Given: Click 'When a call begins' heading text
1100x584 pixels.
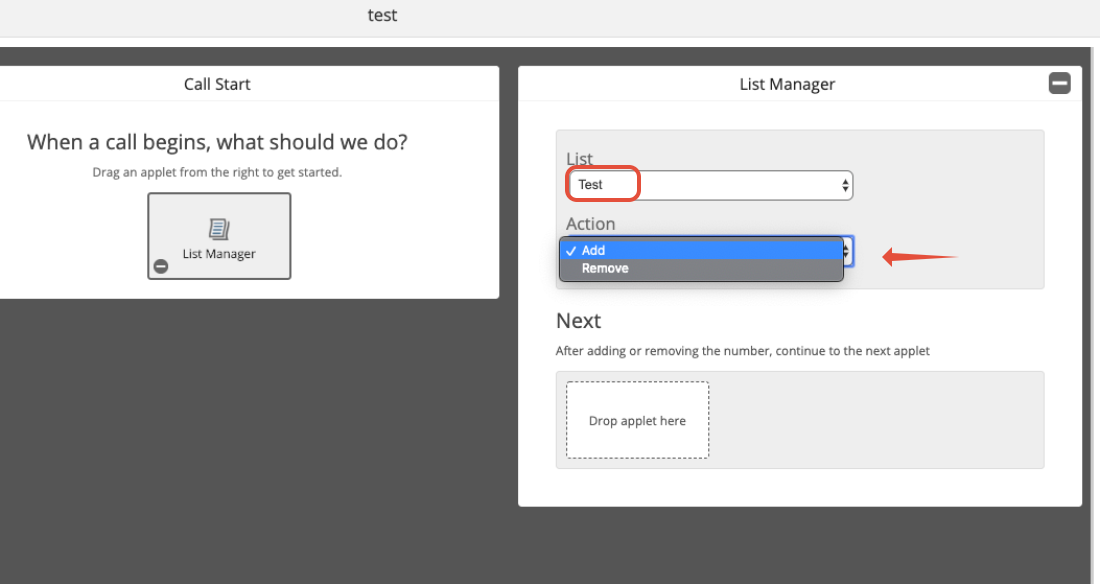Looking at the screenshot, I should tap(217, 142).
